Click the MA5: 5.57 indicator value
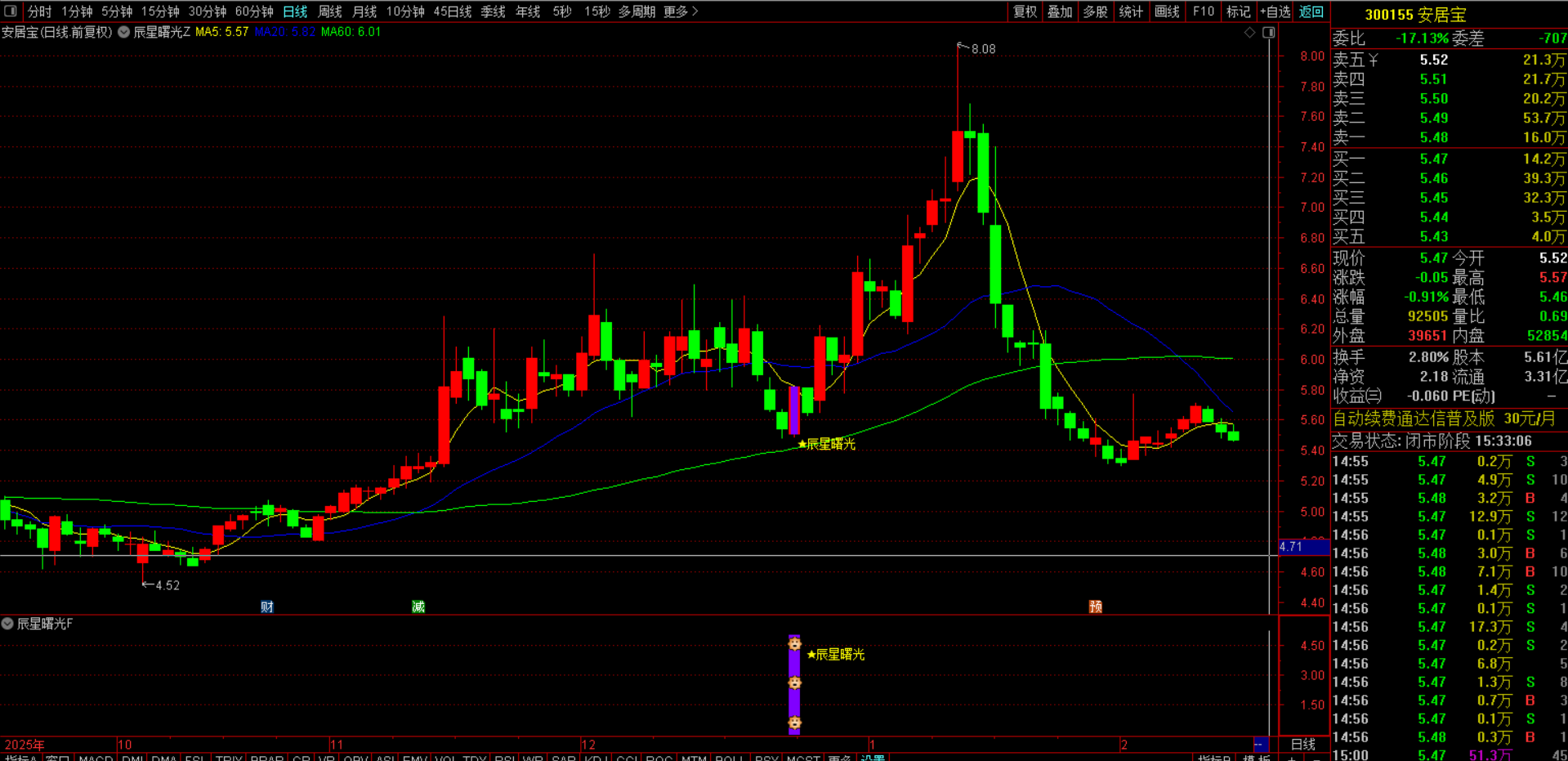The image size is (1568, 761). click(222, 32)
